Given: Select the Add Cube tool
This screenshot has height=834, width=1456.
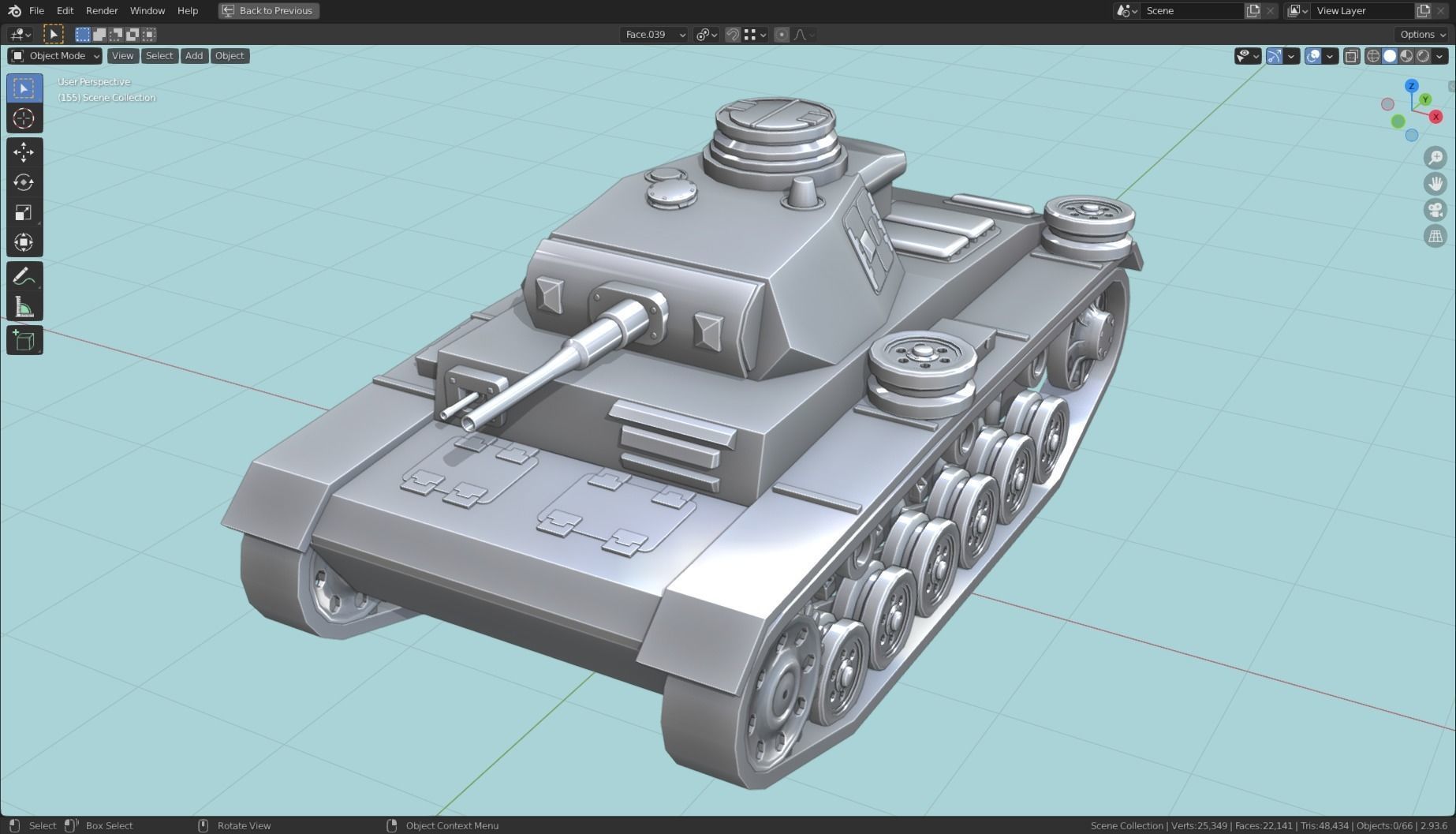Looking at the screenshot, I should (24, 341).
